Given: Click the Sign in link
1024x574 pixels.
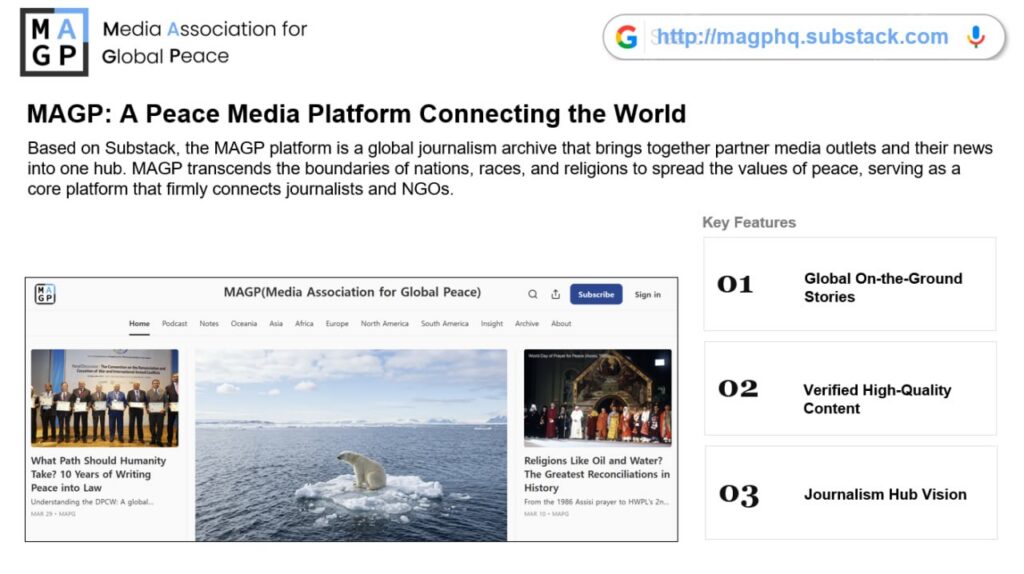Looking at the screenshot, I should [647, 294].
